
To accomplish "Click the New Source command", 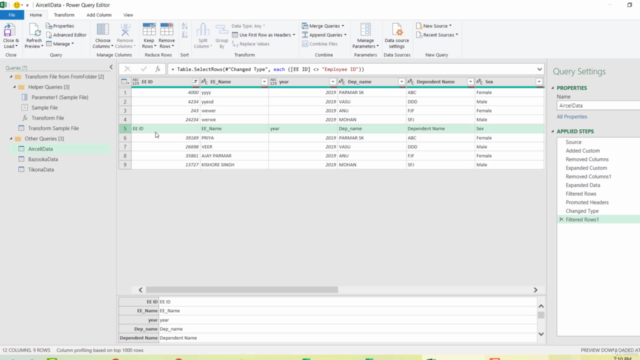I will click(434, 26).
